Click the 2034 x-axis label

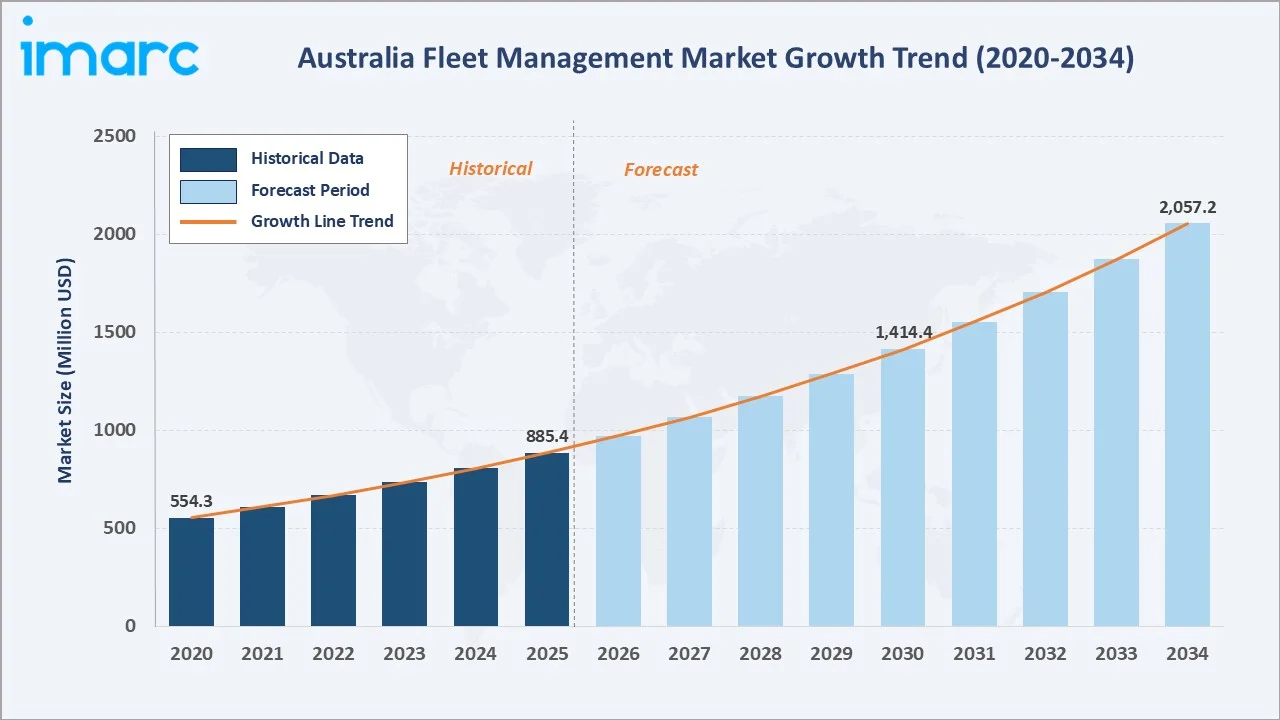1188,654
